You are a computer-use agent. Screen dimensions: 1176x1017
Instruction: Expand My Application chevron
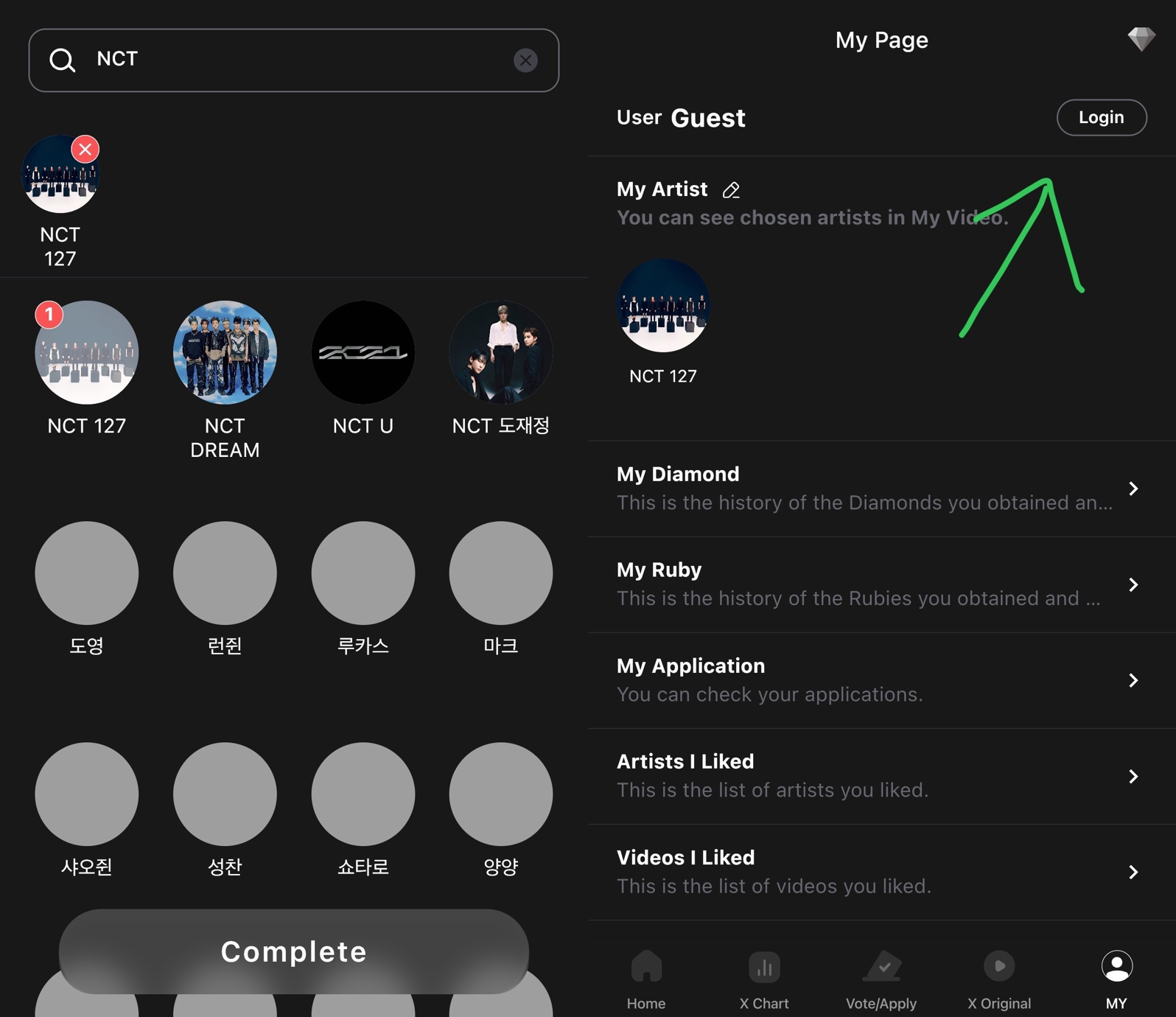[1133, 680]
